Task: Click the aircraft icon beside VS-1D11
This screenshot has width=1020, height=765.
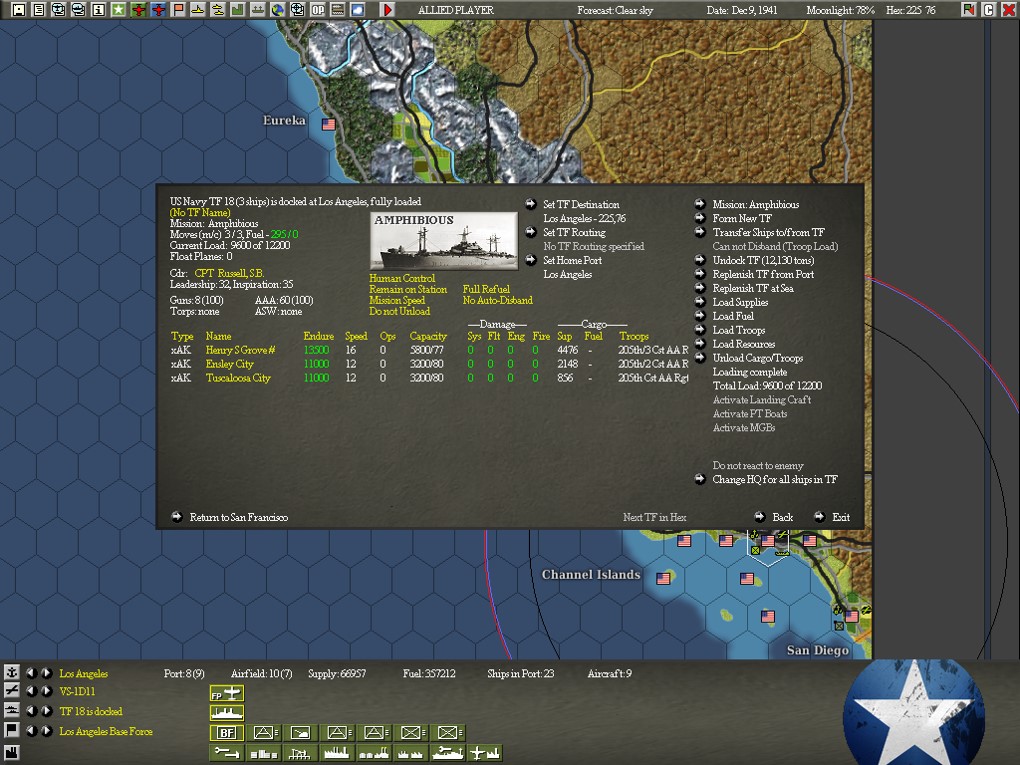Action: click(x=12, y=691)
